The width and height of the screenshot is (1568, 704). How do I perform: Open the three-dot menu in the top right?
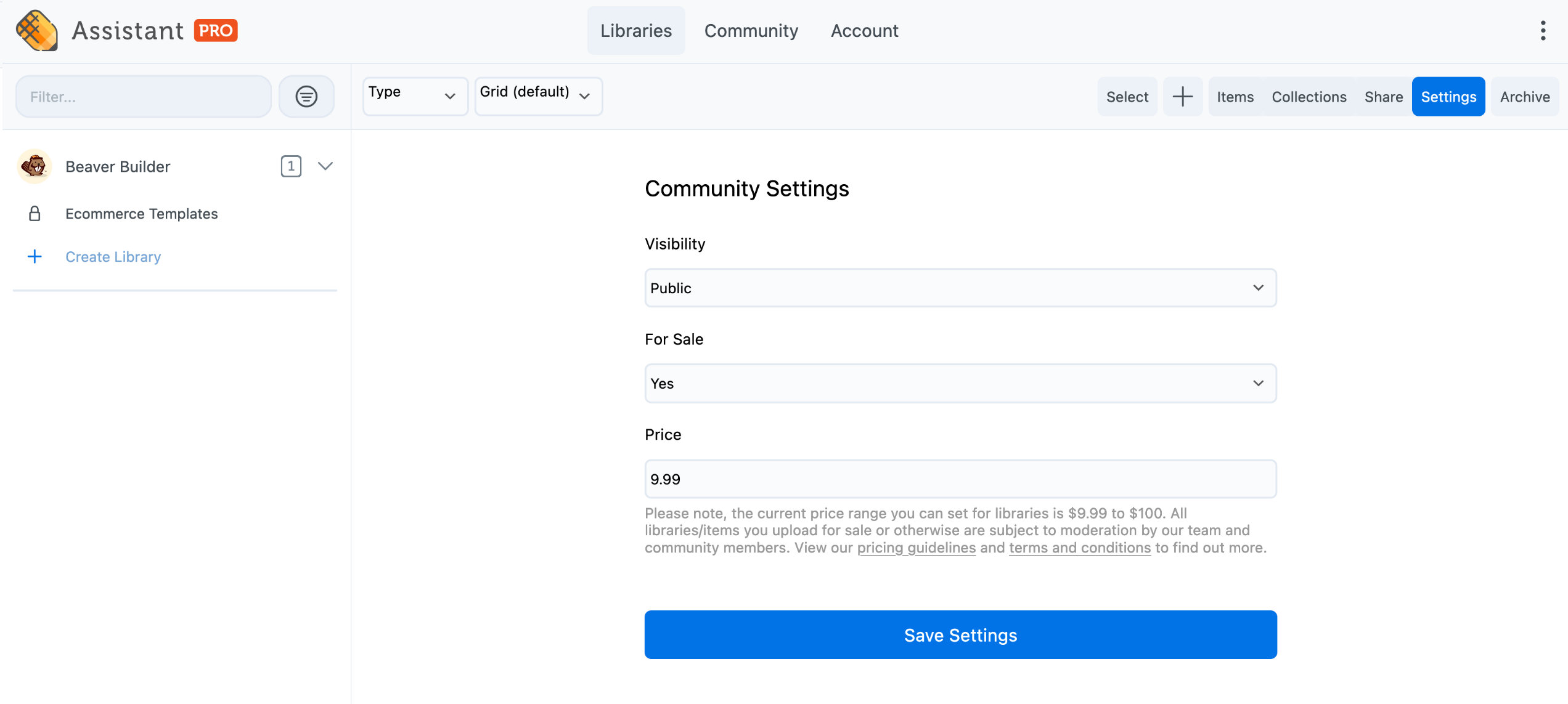point(1543,30)
